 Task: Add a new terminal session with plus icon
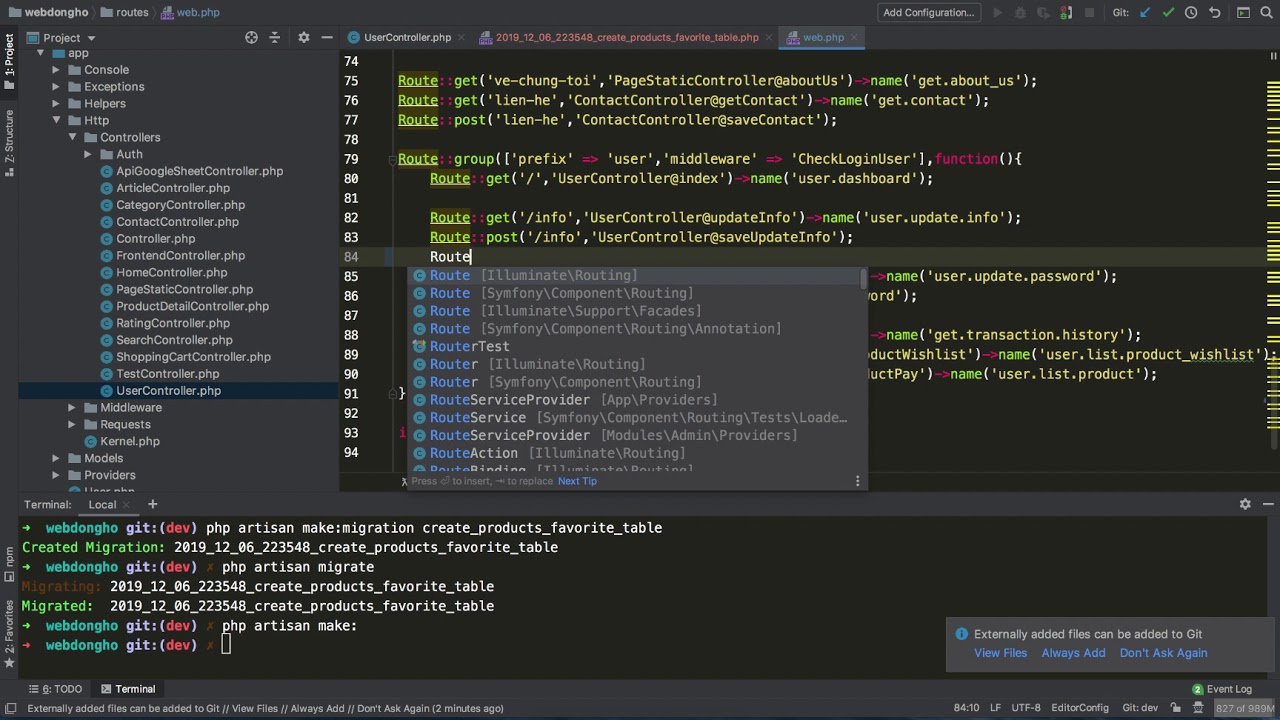(152, 504)
